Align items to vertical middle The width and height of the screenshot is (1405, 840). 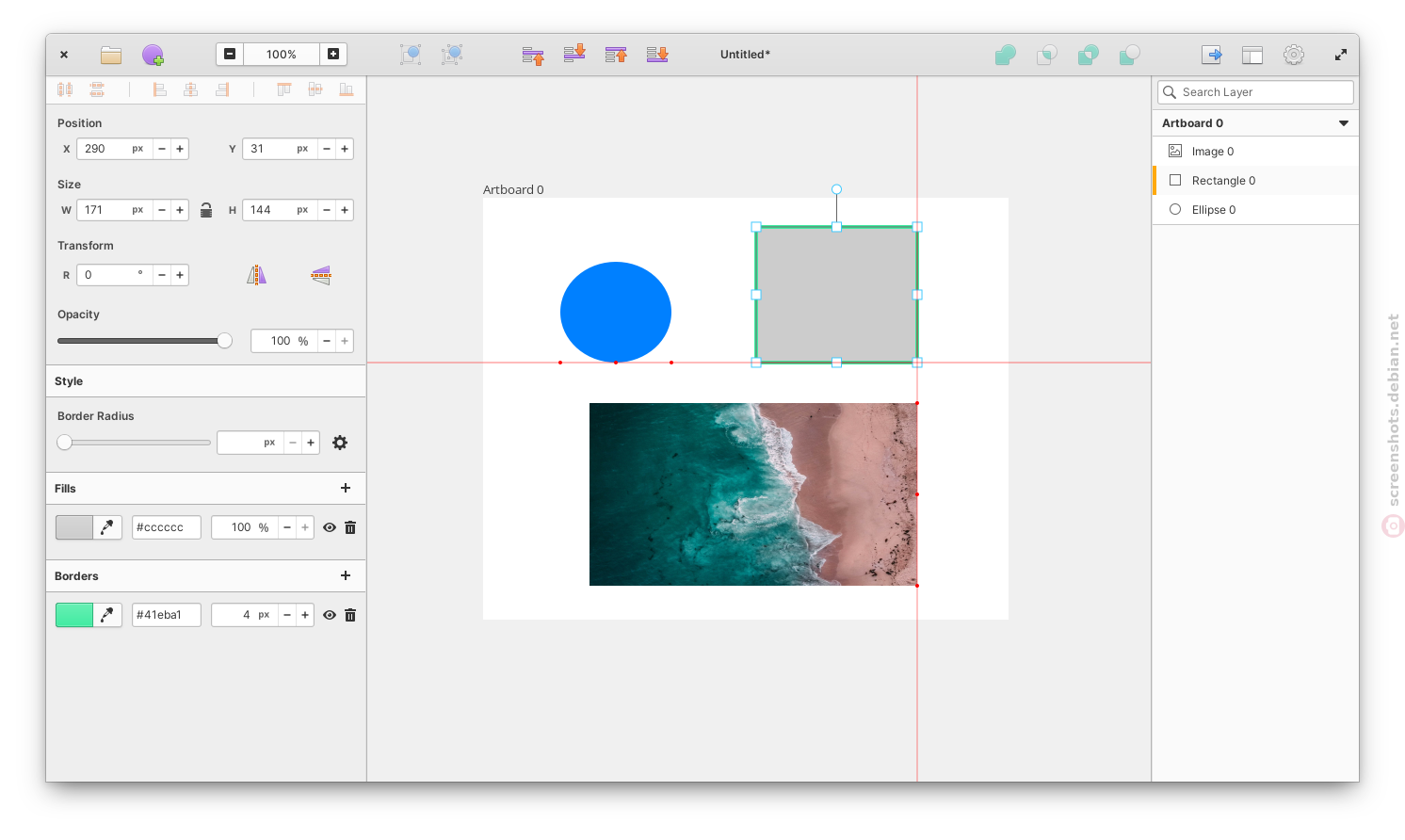(315, 89)
